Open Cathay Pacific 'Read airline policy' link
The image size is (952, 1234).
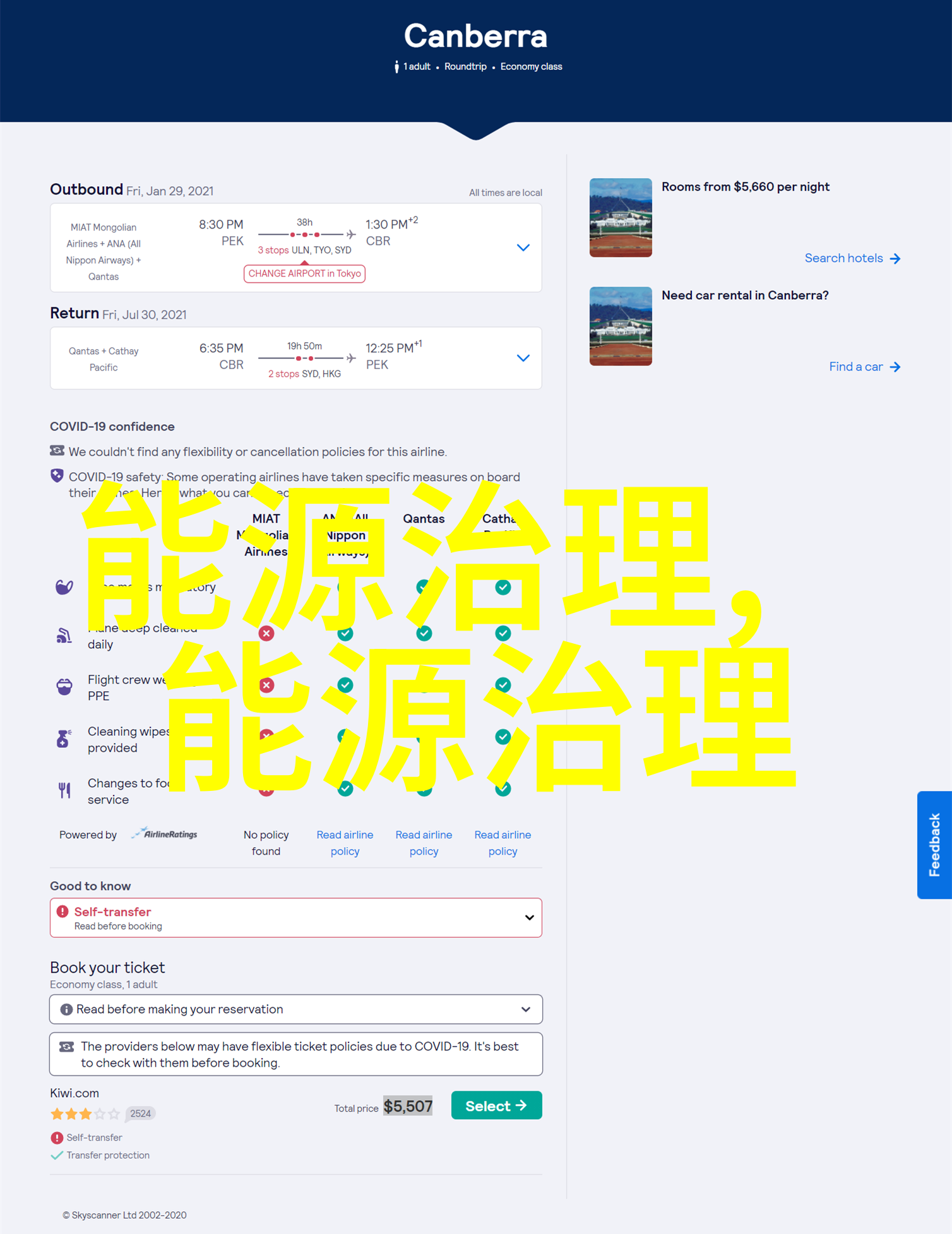point(503,843)
